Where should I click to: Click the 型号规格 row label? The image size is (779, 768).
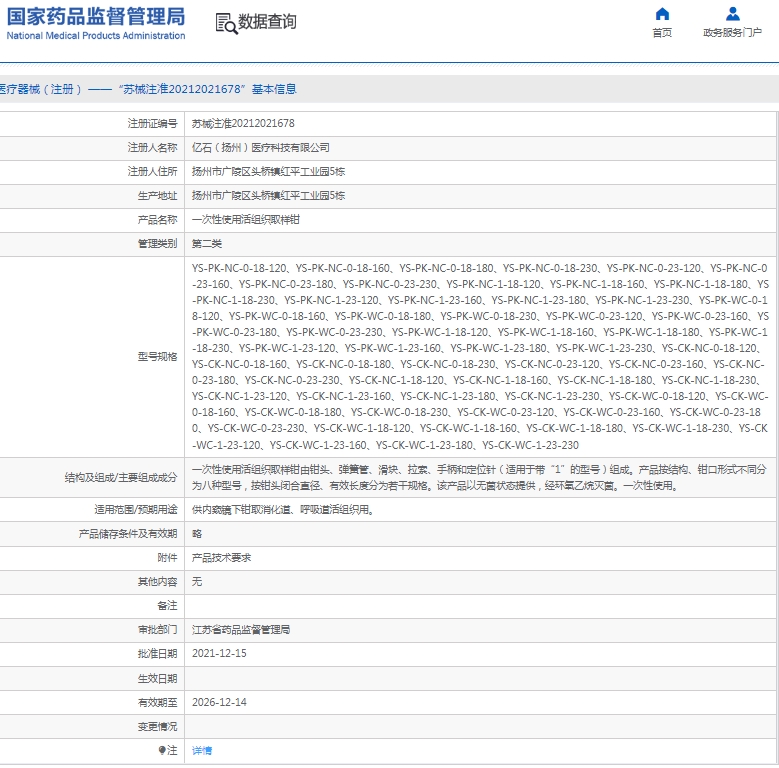(157, 357)
